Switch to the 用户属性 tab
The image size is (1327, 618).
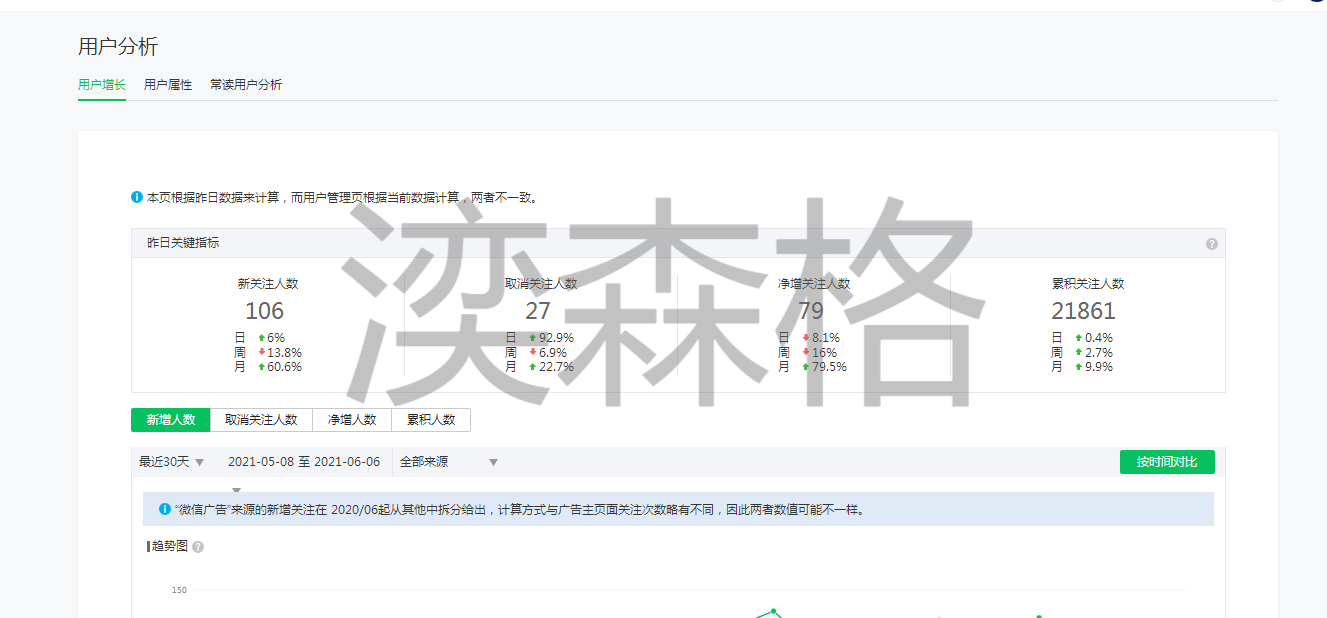(x=168, y=85)
